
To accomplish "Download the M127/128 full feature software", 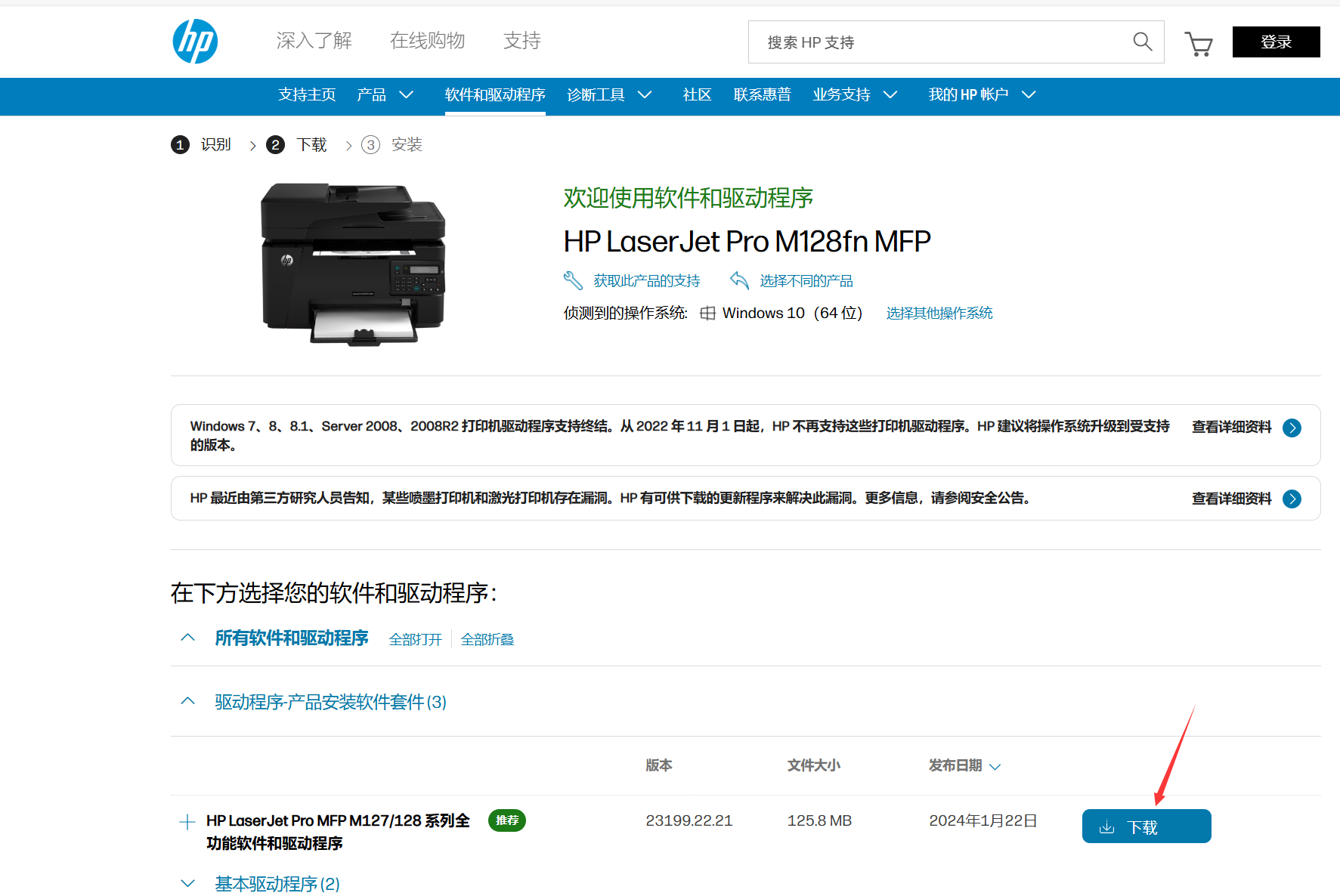I will [x=1147, y=826].
